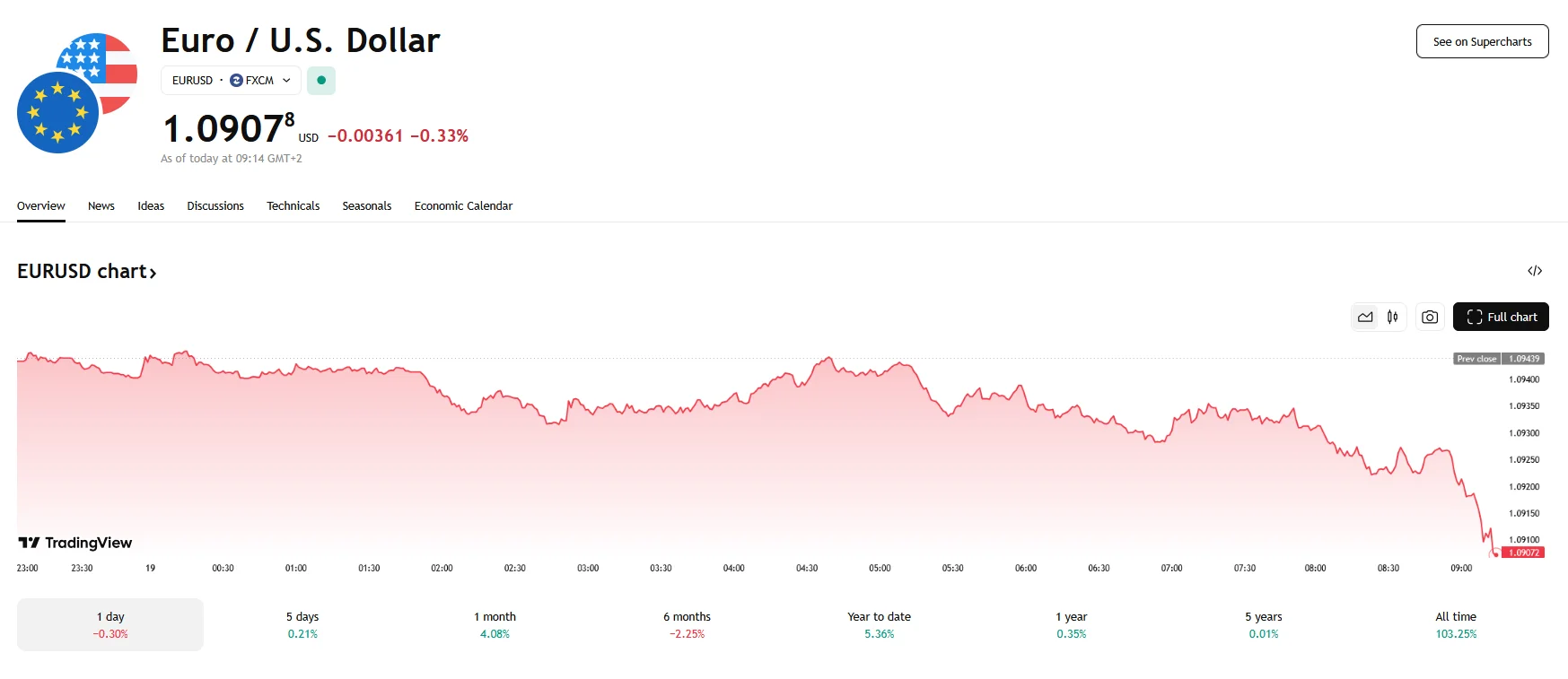Open the EURUSD FXCM symbol dropdown
The width and height of the screenshot is (1568, 679).
231,81
